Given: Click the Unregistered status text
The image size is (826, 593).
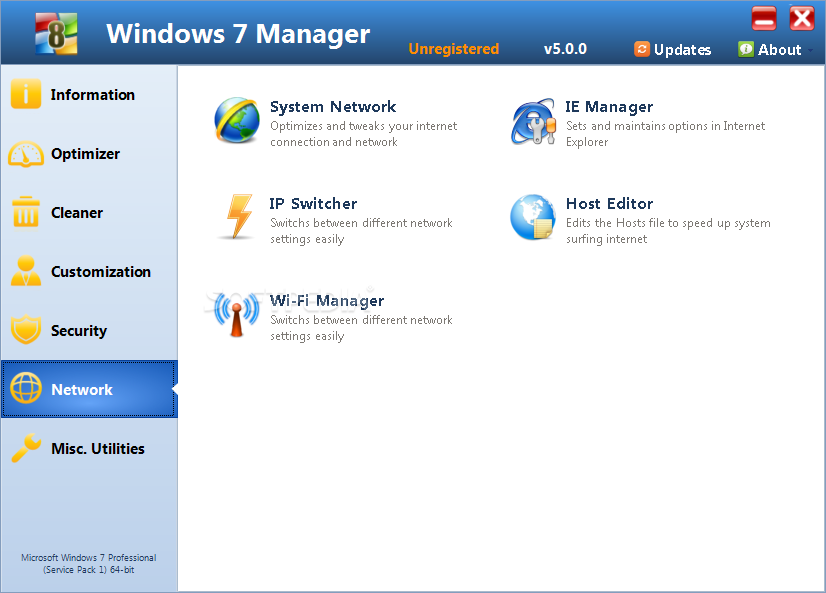Looking at the screenshot, I should pos(454,49).
